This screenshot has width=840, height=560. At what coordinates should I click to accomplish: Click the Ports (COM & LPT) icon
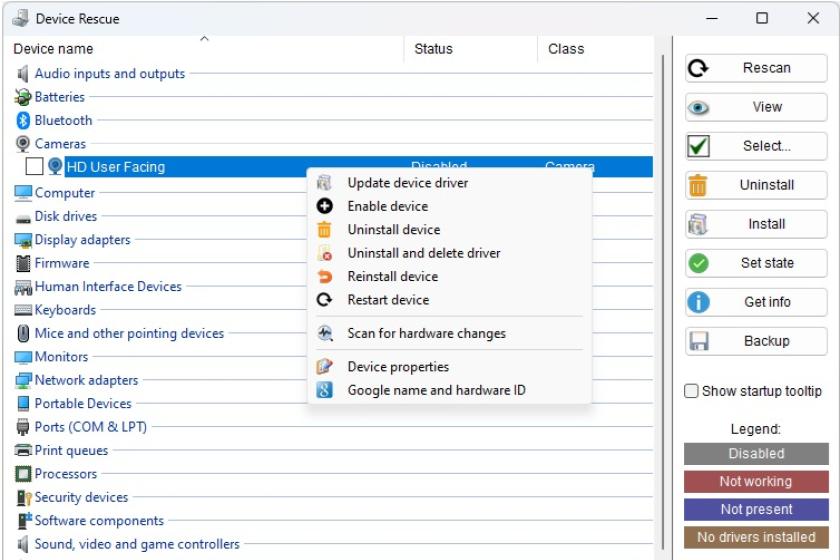(23, 427)
